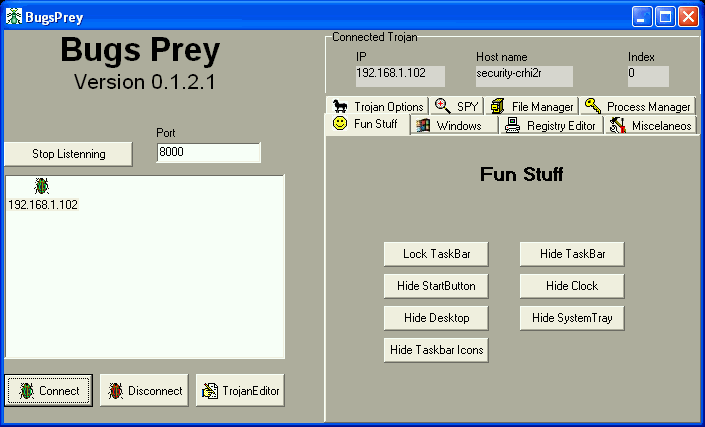Click the Disconnect button

145,391
